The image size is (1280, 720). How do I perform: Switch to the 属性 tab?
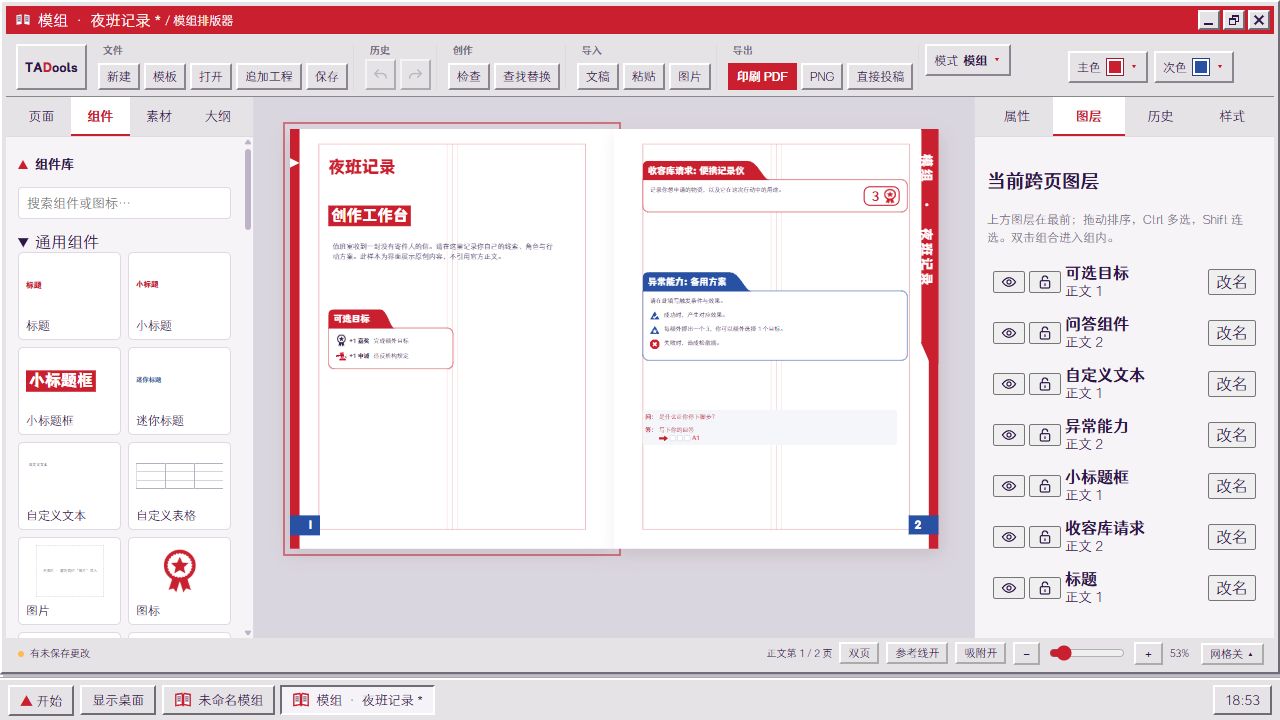[1017, 116]
